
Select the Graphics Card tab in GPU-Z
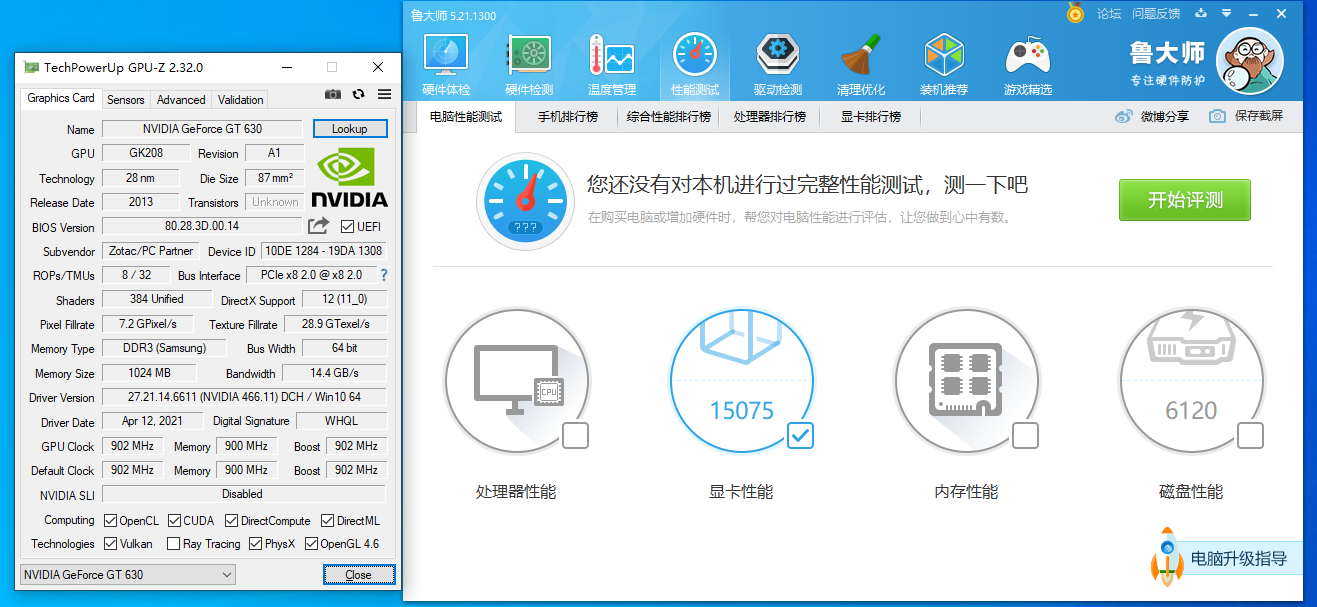(x=61, y=98)
